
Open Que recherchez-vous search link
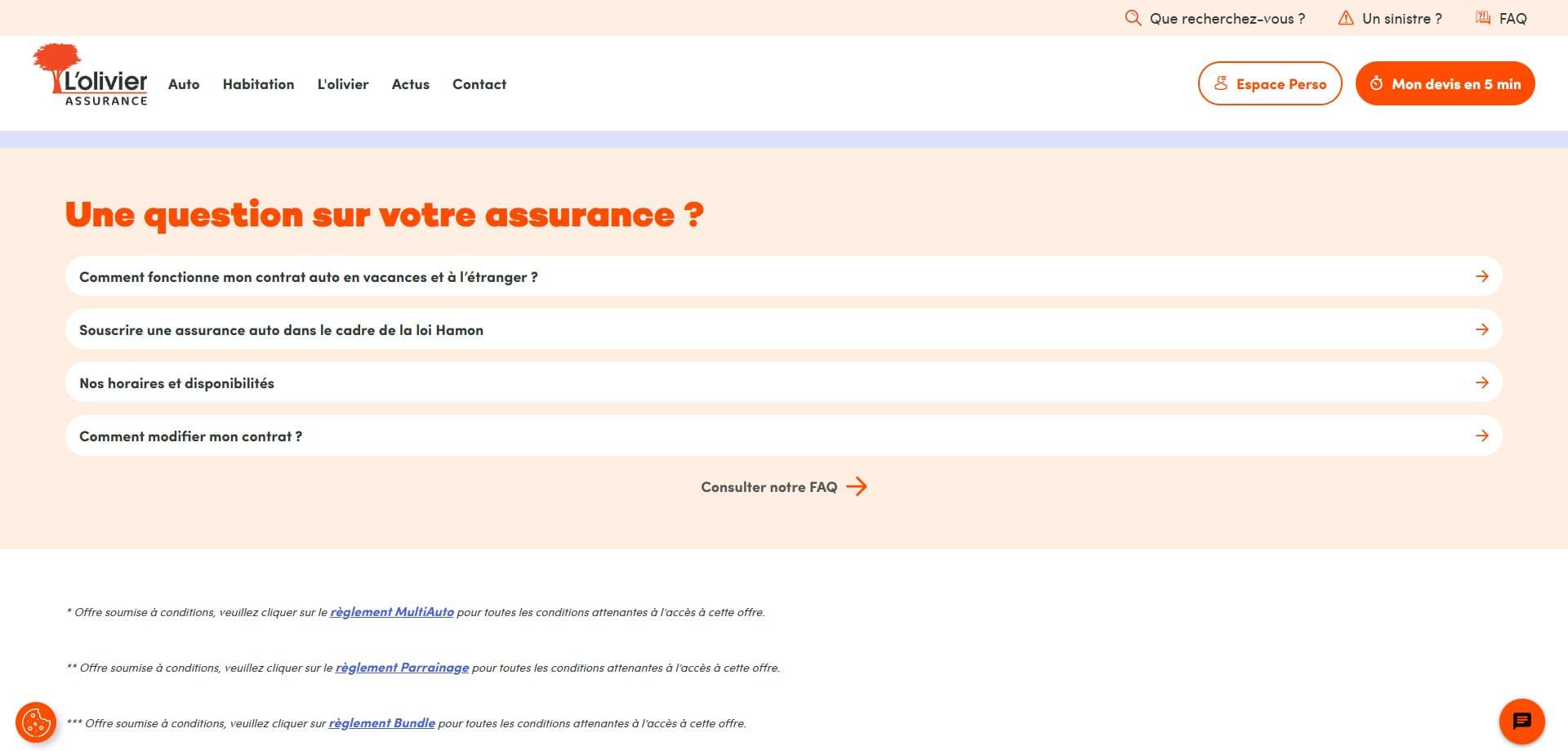point(1215,18)
